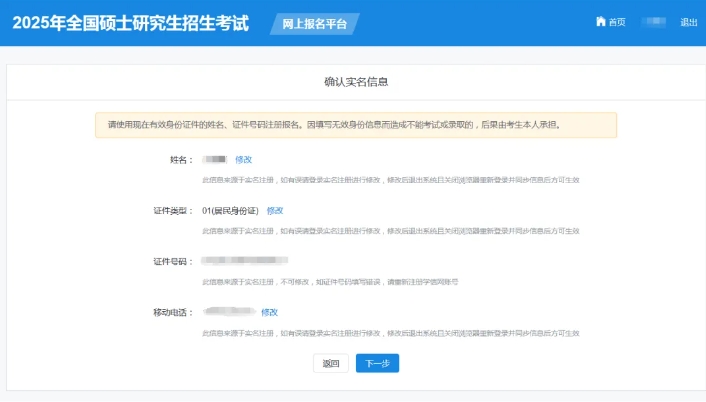This screenshot has width=706, height=402.
Task: Click the blurred 证件号码 value
Action: (258, 261)
